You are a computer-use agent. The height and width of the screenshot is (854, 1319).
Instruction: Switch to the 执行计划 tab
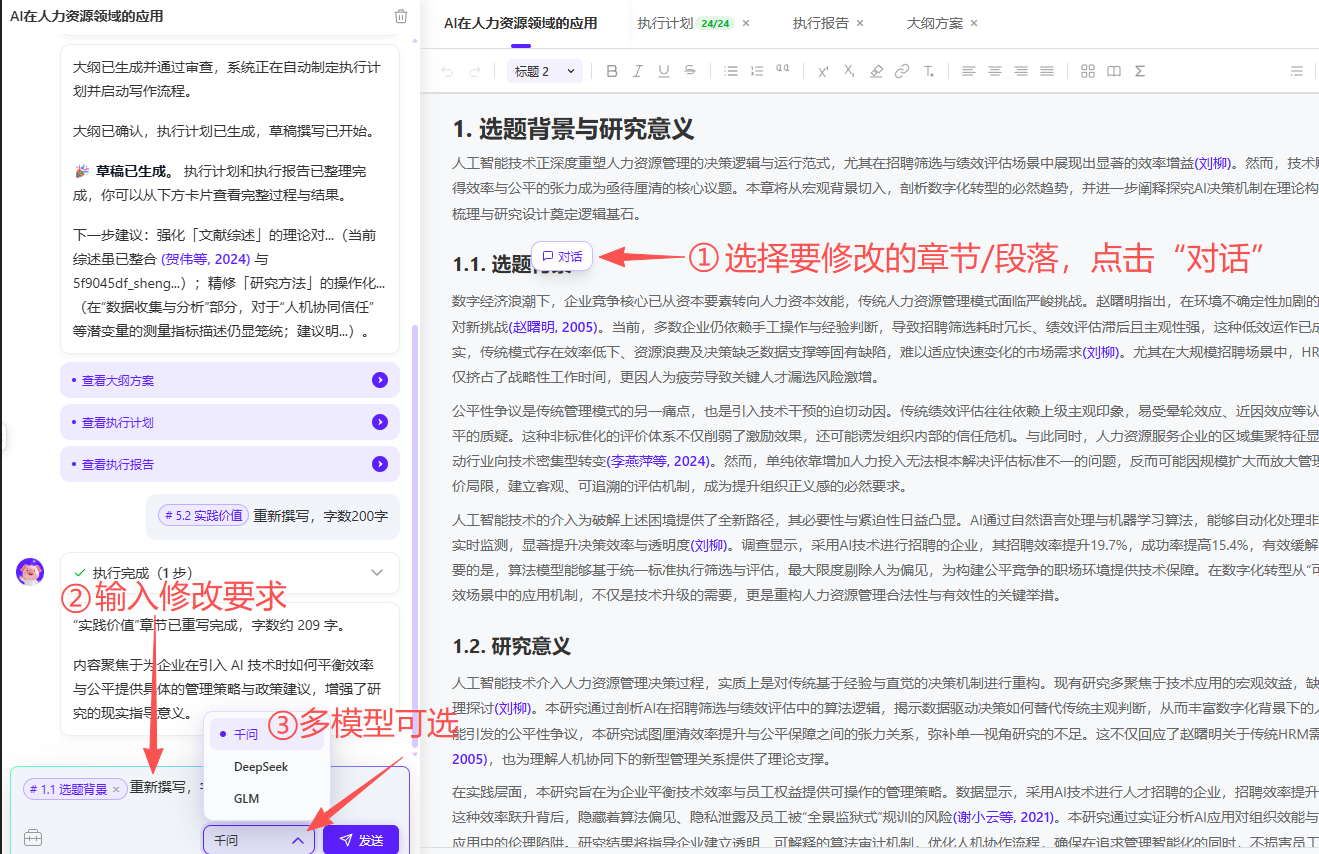[x=665, y=23]
